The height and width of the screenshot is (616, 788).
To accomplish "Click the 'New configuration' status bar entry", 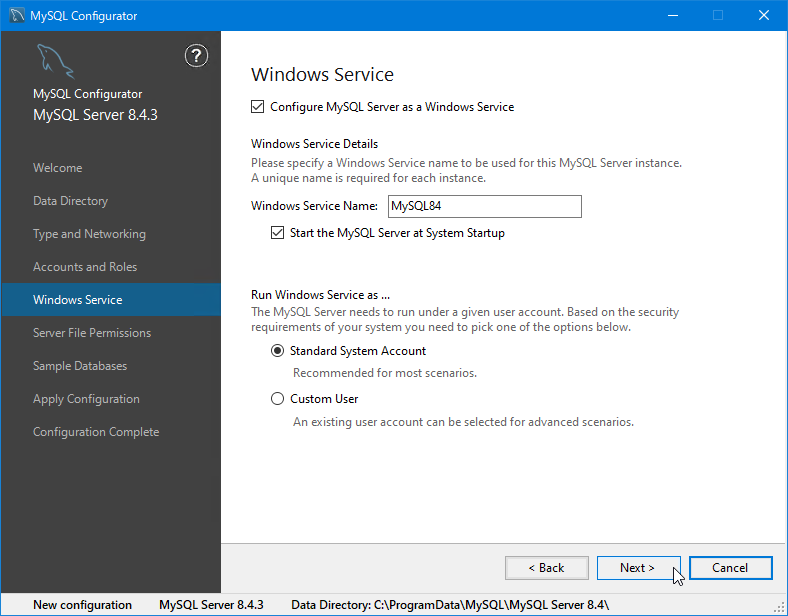I will tap(82, 605).
